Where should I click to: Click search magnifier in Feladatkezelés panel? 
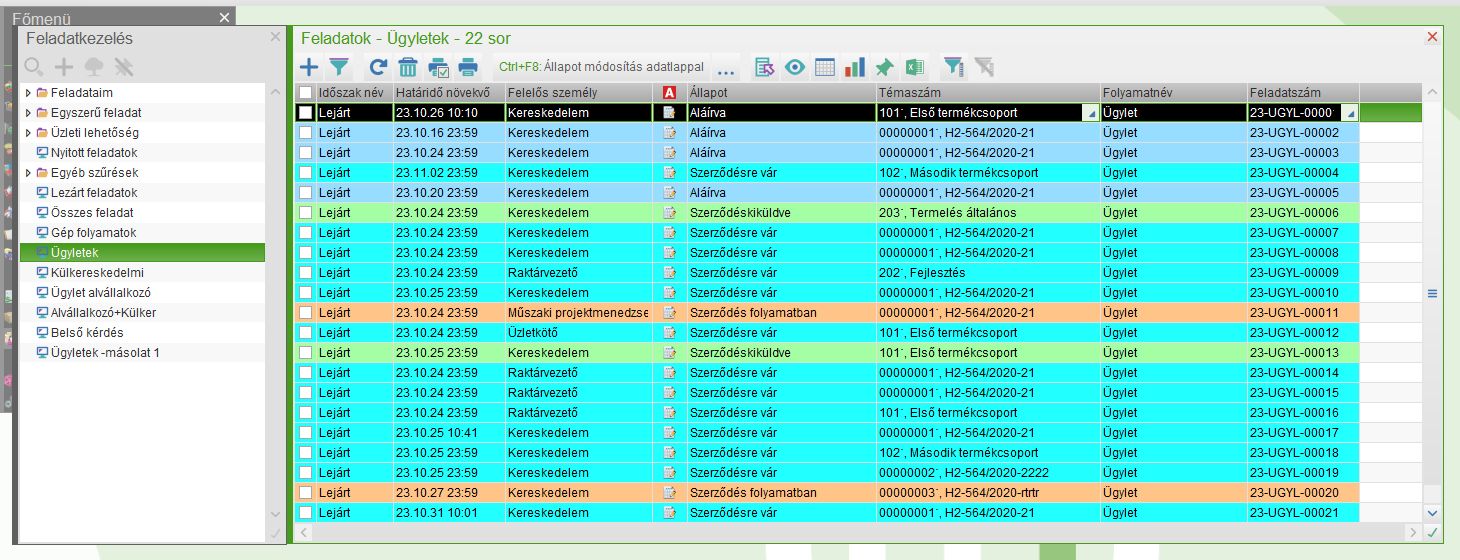(34, 67)
